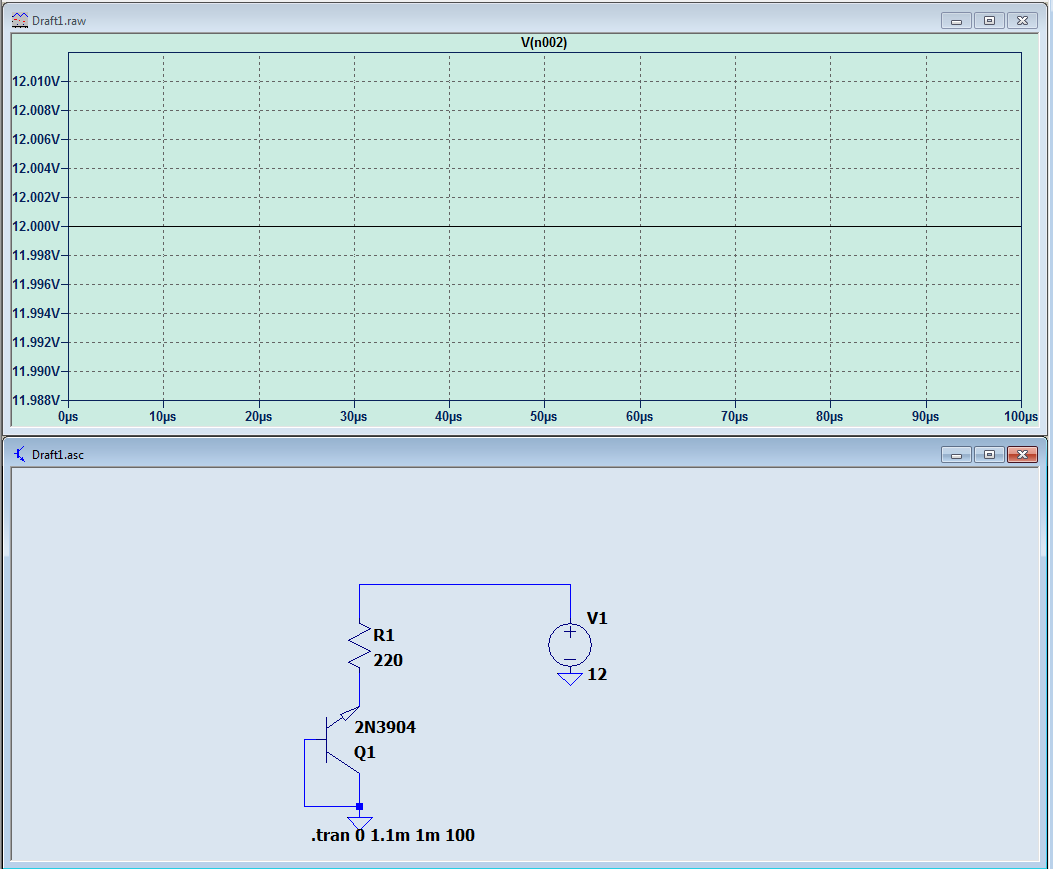Close the Draft1.asc schematic window
Viewport: 1053px width, 869px height.
pyautogui.click(x=1022, y=455)
